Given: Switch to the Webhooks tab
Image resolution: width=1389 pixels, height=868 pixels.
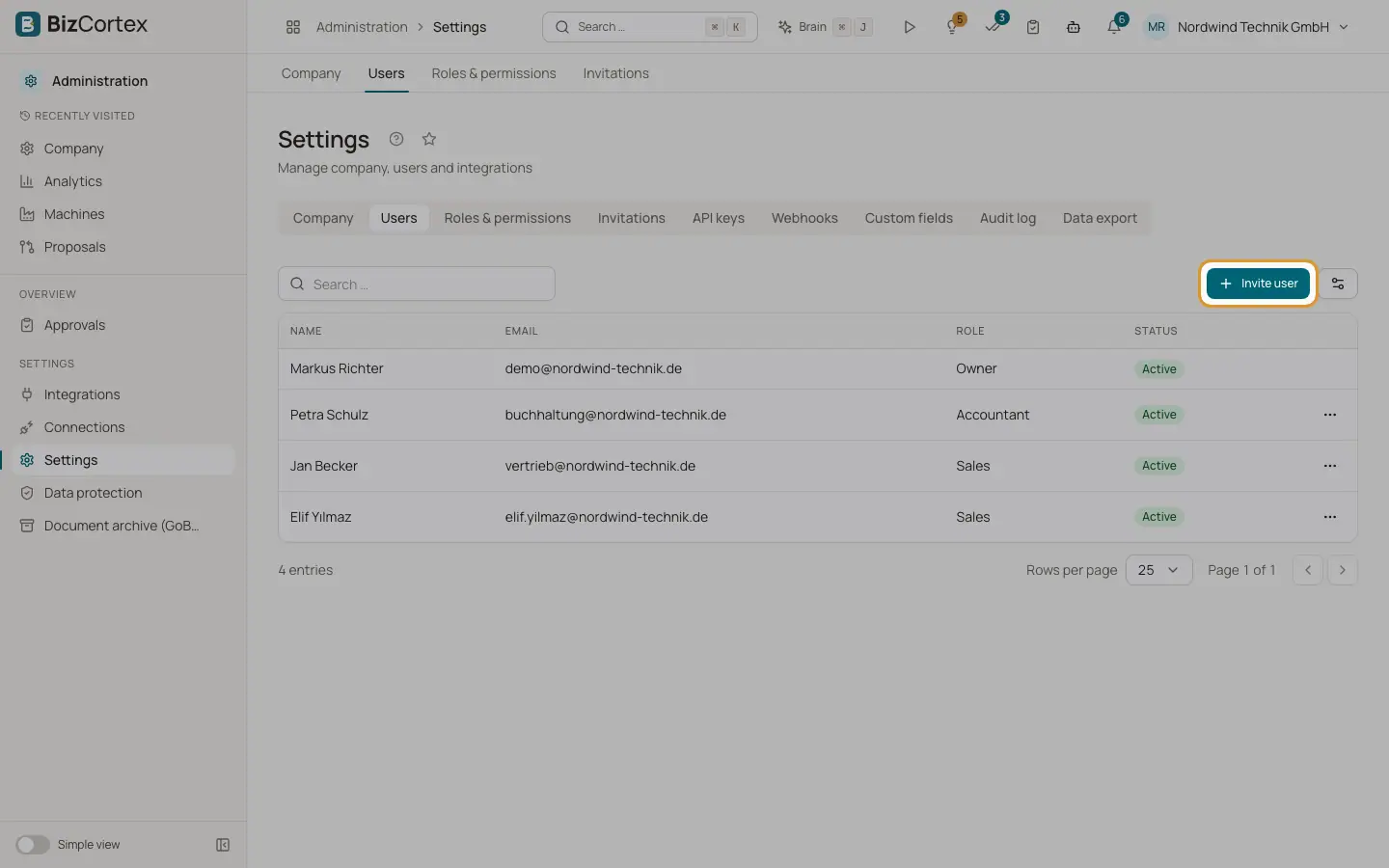Looking at the screenshot, I should coord(804,218).
